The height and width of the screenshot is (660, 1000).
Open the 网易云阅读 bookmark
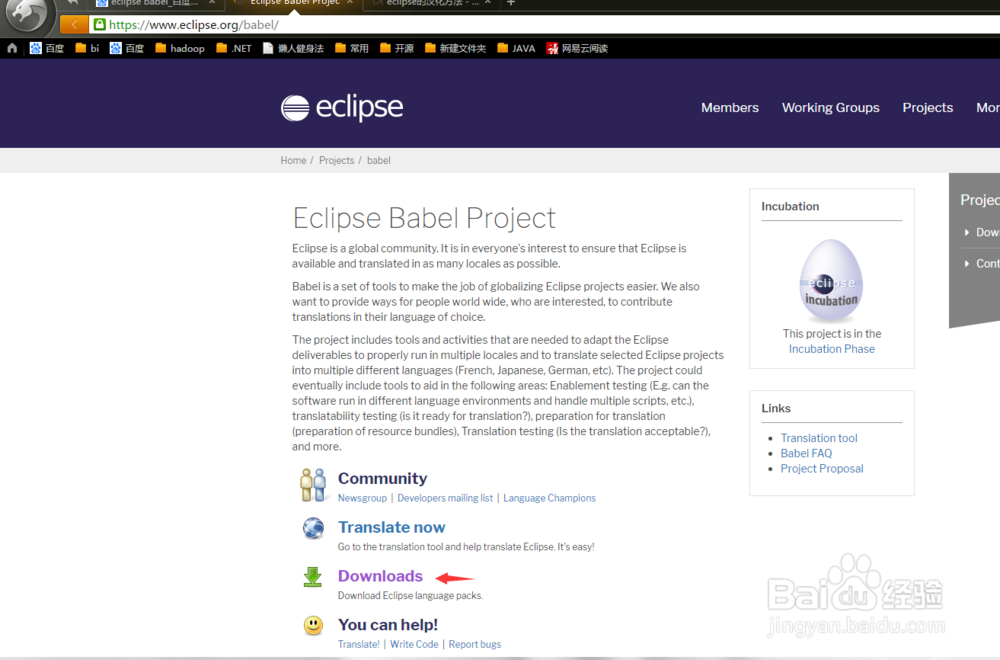pos(577,48)
